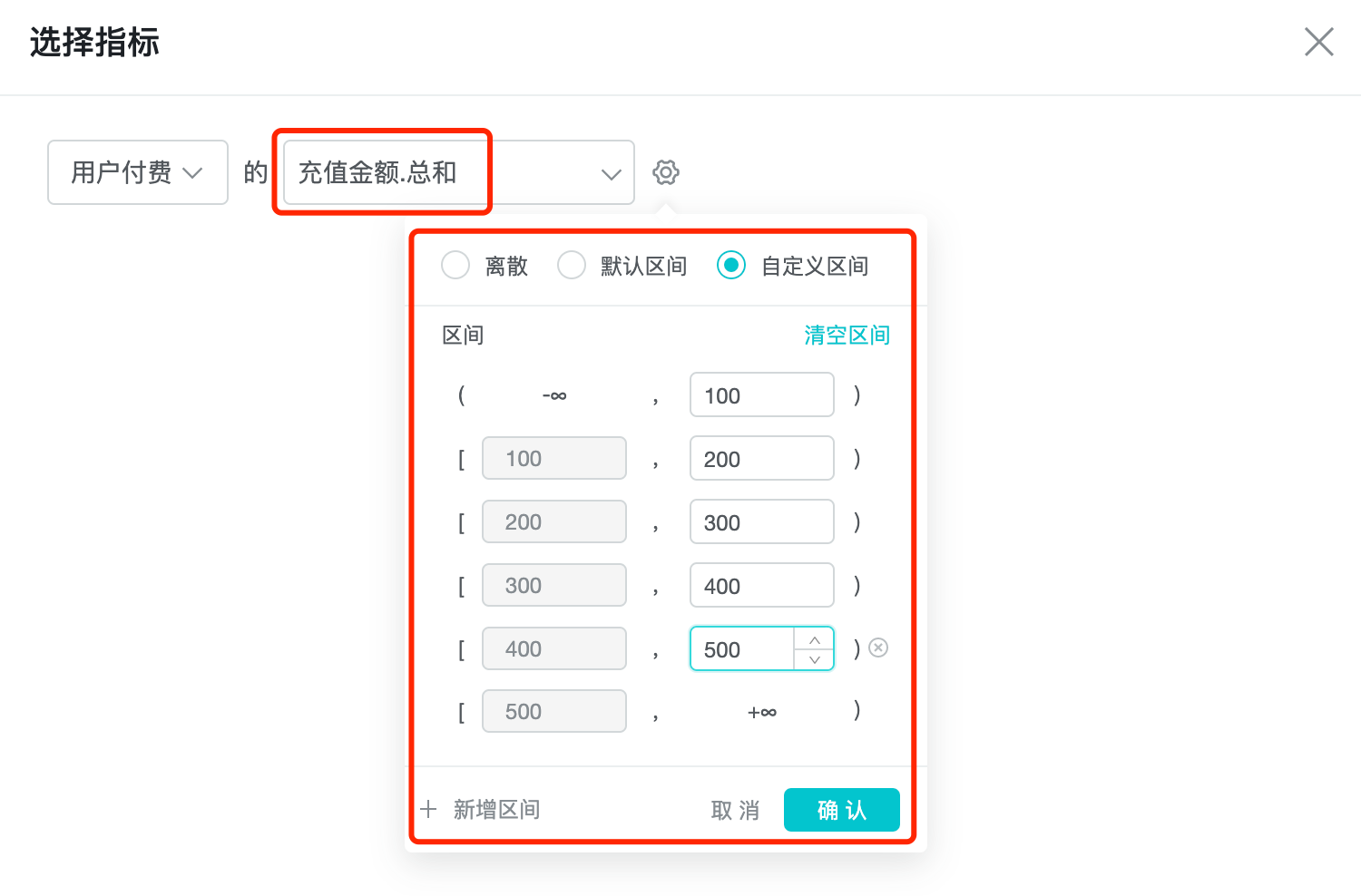Close the 选择指标 dialog

coord(1318,42)
